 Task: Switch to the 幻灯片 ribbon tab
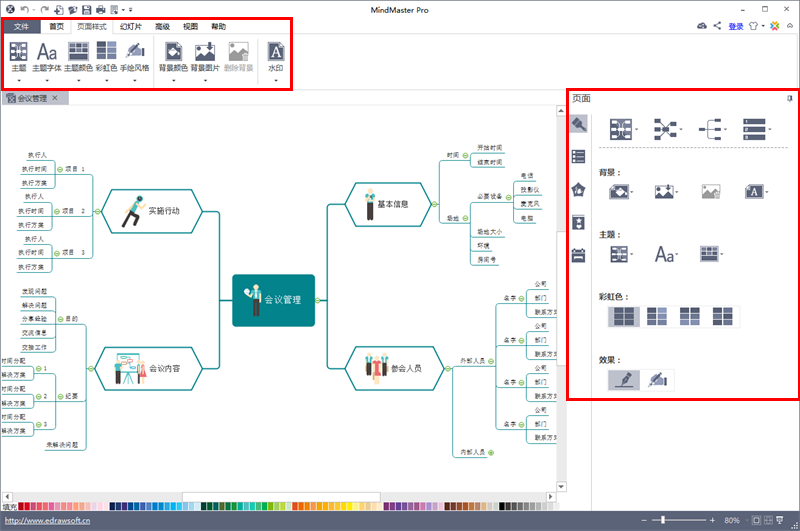tap(131, 27)
